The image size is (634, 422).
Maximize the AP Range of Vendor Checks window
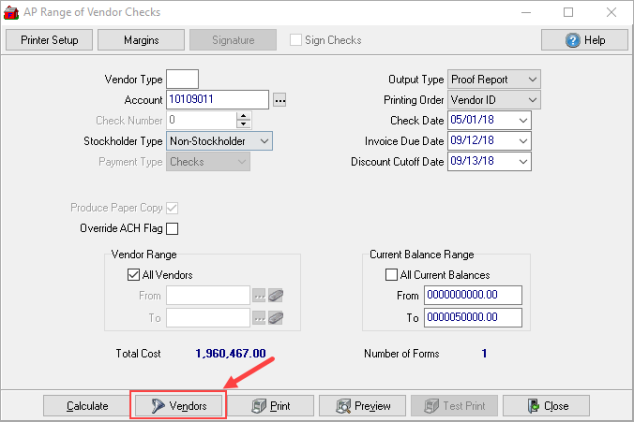click(x=568, y=12)
